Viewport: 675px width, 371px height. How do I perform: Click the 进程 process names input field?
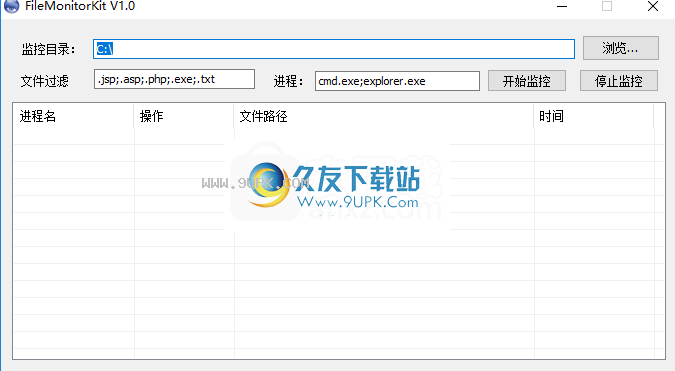coord(397,81)
